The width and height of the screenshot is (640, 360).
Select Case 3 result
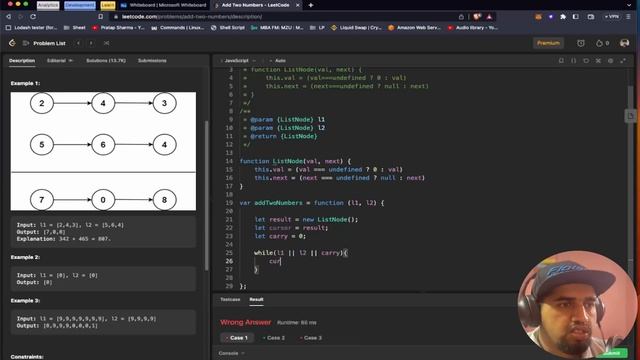coord(310,338)
